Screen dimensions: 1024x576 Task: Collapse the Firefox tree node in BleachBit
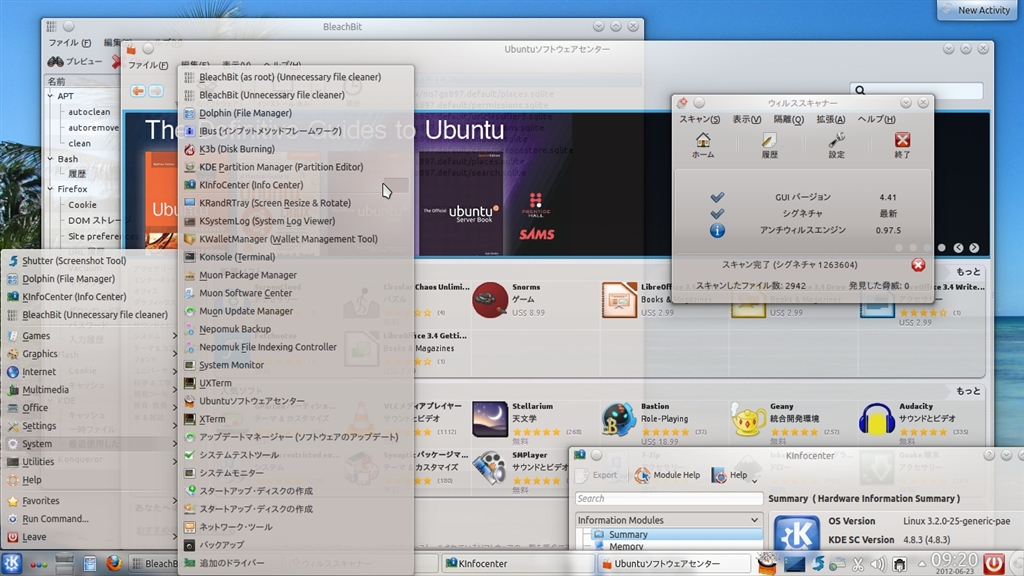[x=50, y=188]
